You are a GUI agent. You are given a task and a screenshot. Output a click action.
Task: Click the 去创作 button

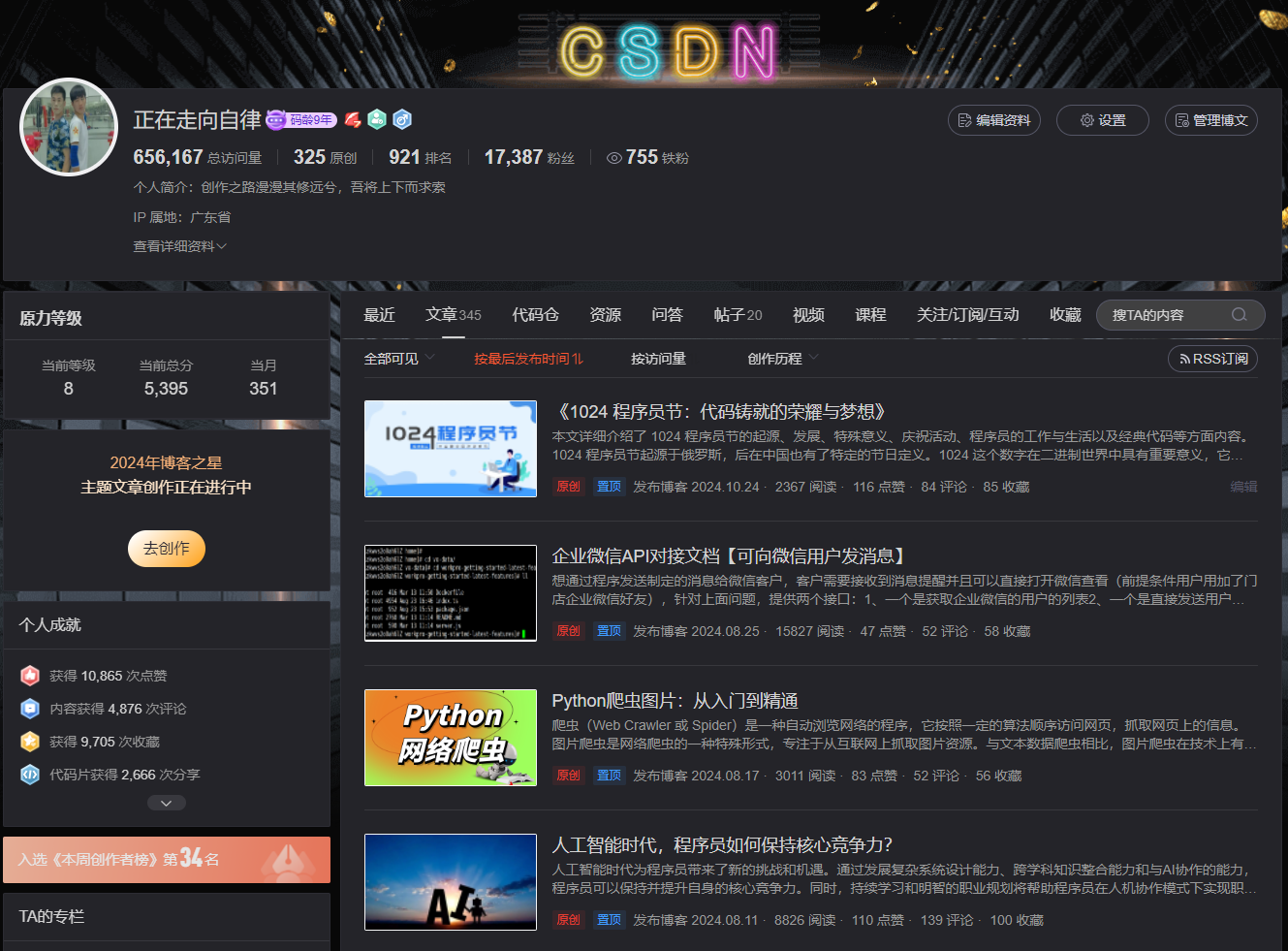pos(167,549)
